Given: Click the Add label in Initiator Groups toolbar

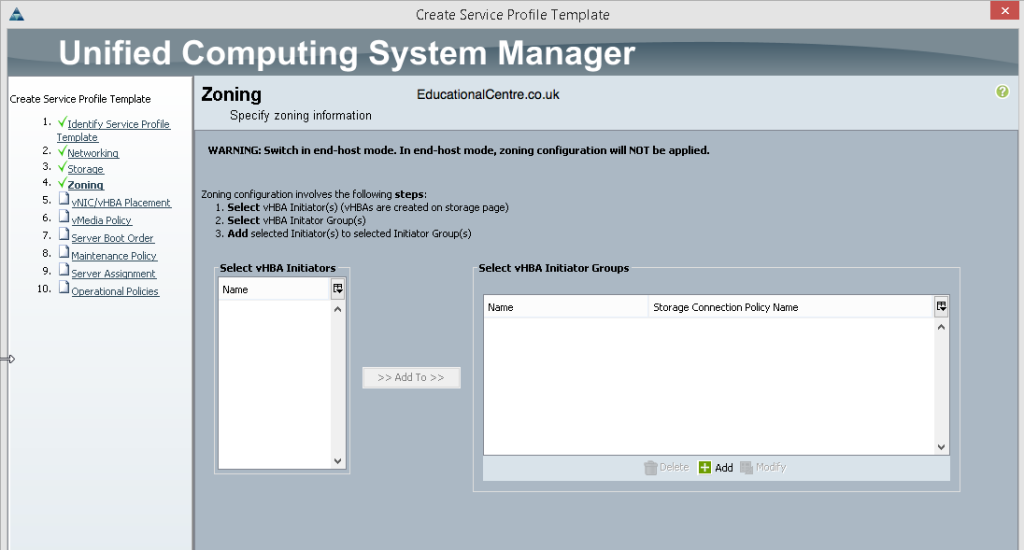Looking at the screenshot, I should coord(724,468).
